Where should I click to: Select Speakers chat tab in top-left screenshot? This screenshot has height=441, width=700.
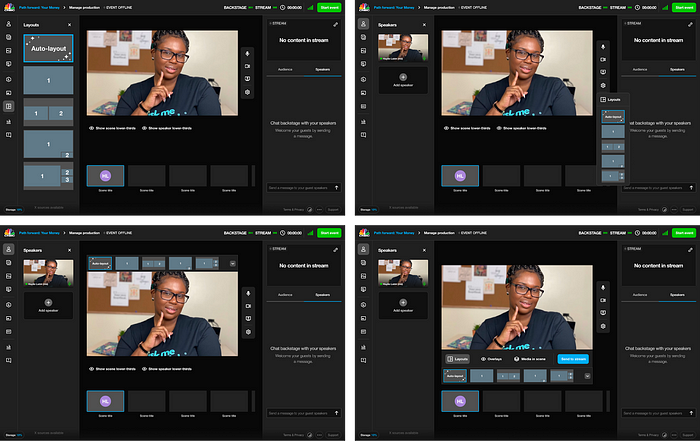pos(322,70)
